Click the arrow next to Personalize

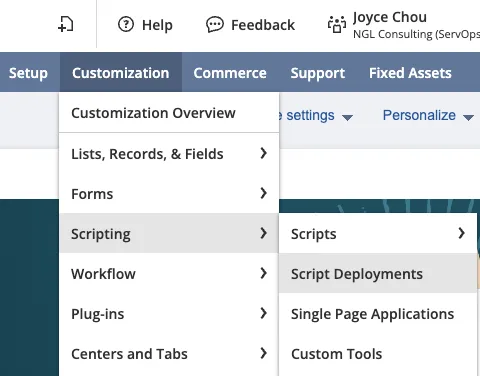coord(468,117)
